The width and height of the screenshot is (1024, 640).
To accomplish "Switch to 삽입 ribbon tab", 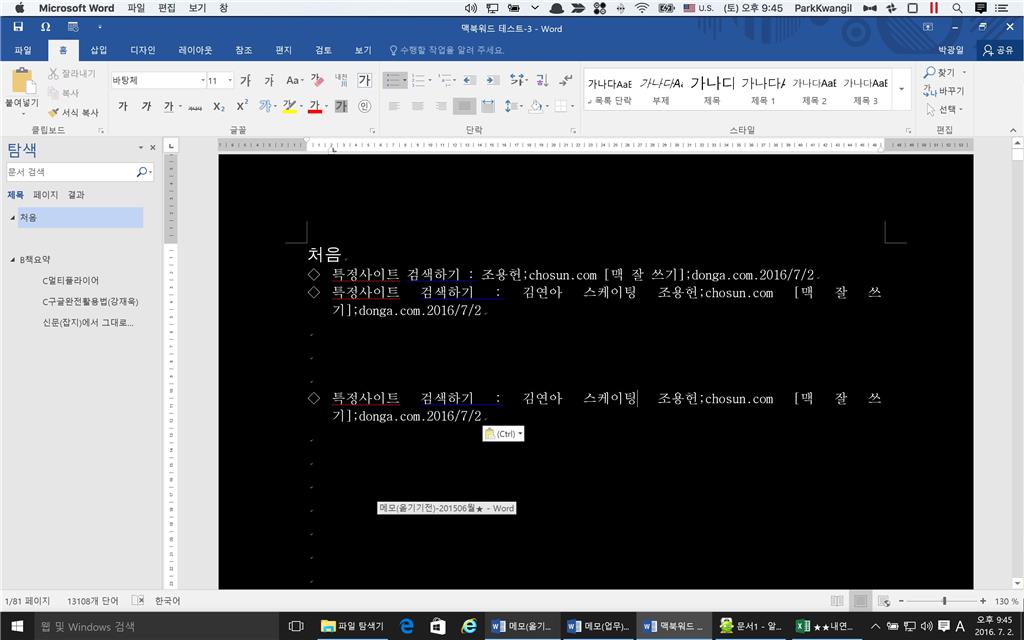I will (x=99, y=50).
